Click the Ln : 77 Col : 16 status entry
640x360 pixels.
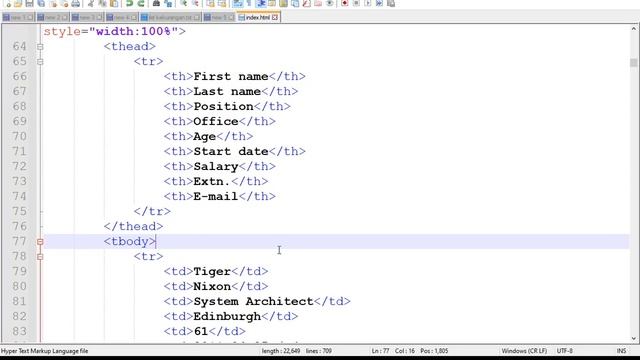[410, 351]
